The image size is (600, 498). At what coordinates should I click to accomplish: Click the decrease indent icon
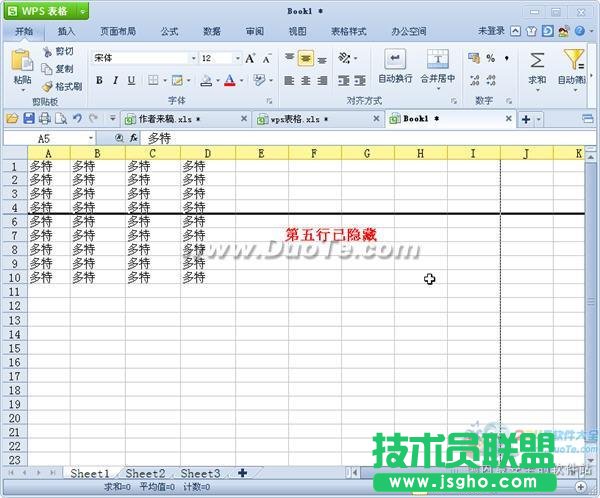point(344,80)
